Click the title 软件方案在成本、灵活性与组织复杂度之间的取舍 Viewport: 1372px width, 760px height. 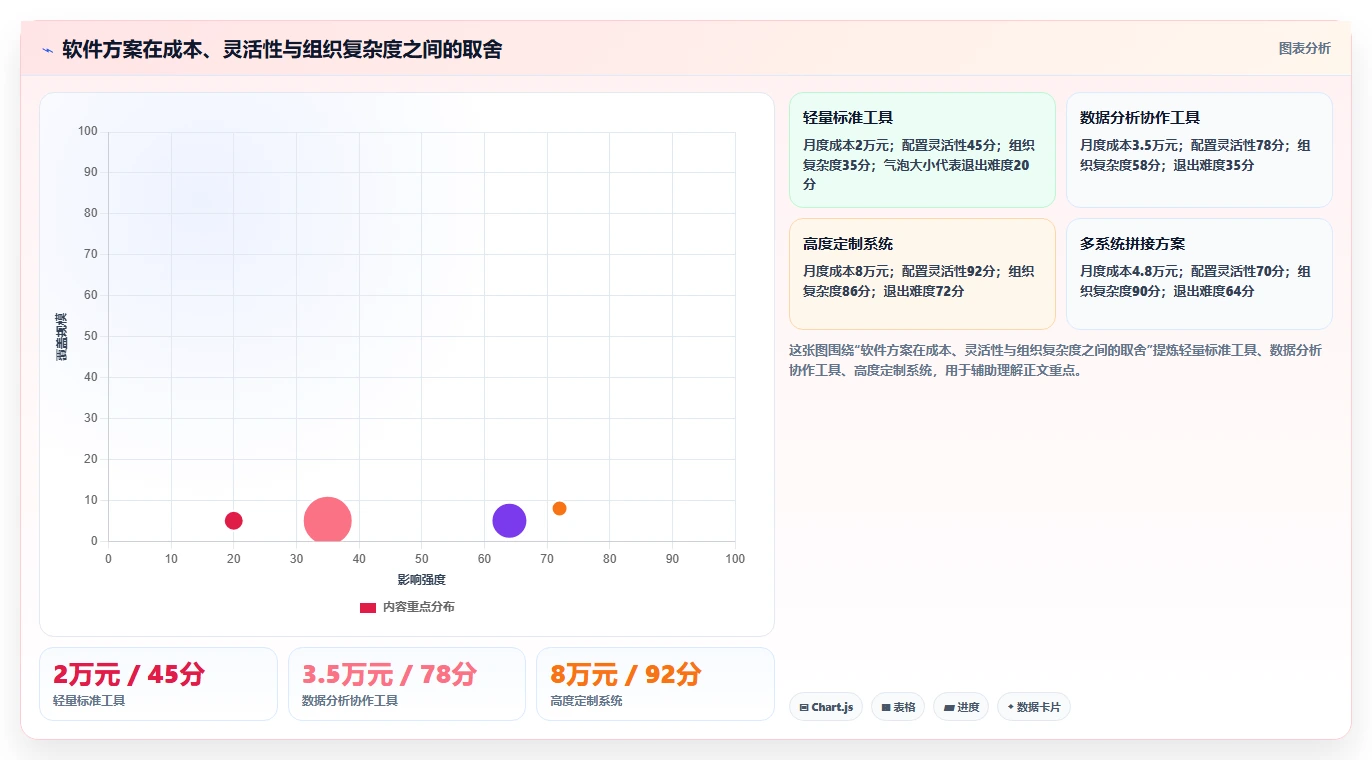coord(282,49)
